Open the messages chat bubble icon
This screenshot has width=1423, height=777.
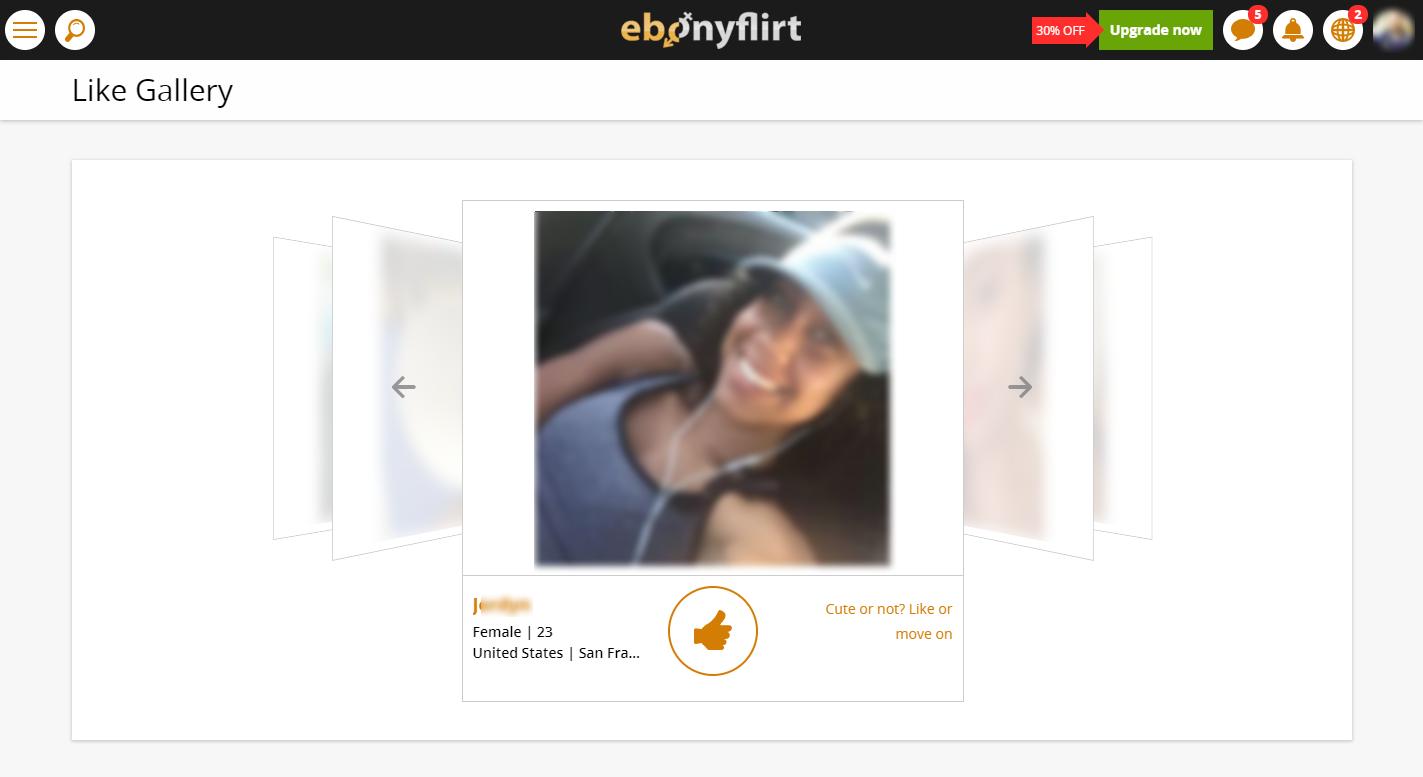click(1243, 30)
